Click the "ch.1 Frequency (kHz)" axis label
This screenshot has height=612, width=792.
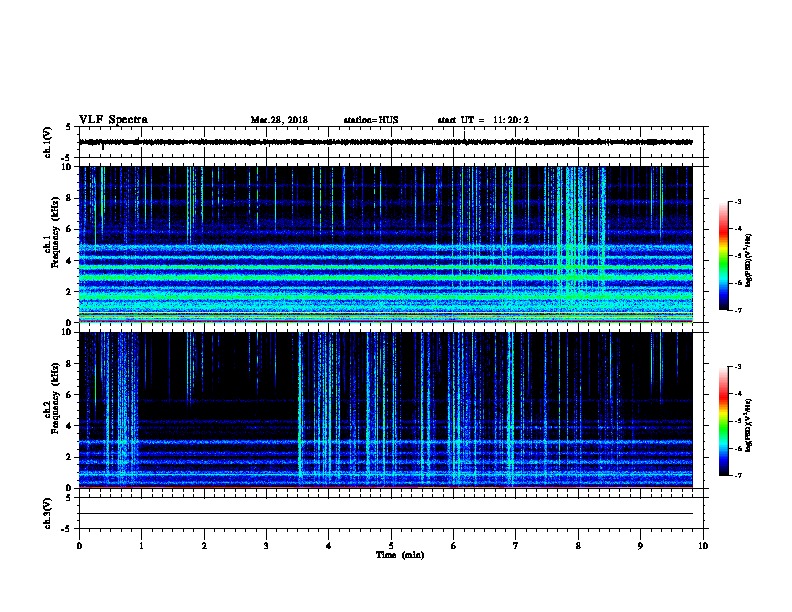click(x=51, y=232)
